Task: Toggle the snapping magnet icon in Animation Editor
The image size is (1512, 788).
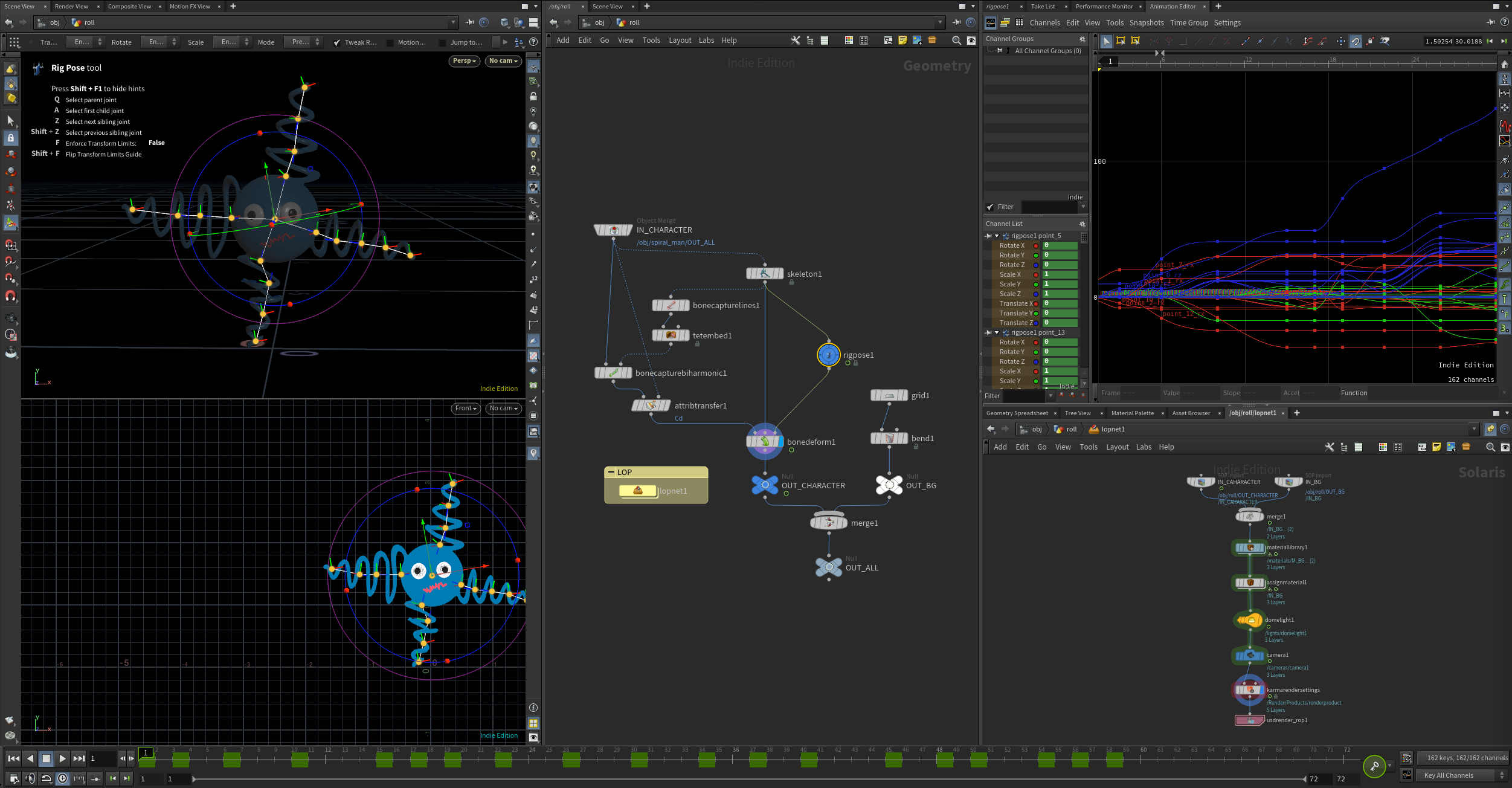Action: point(1356,41)
